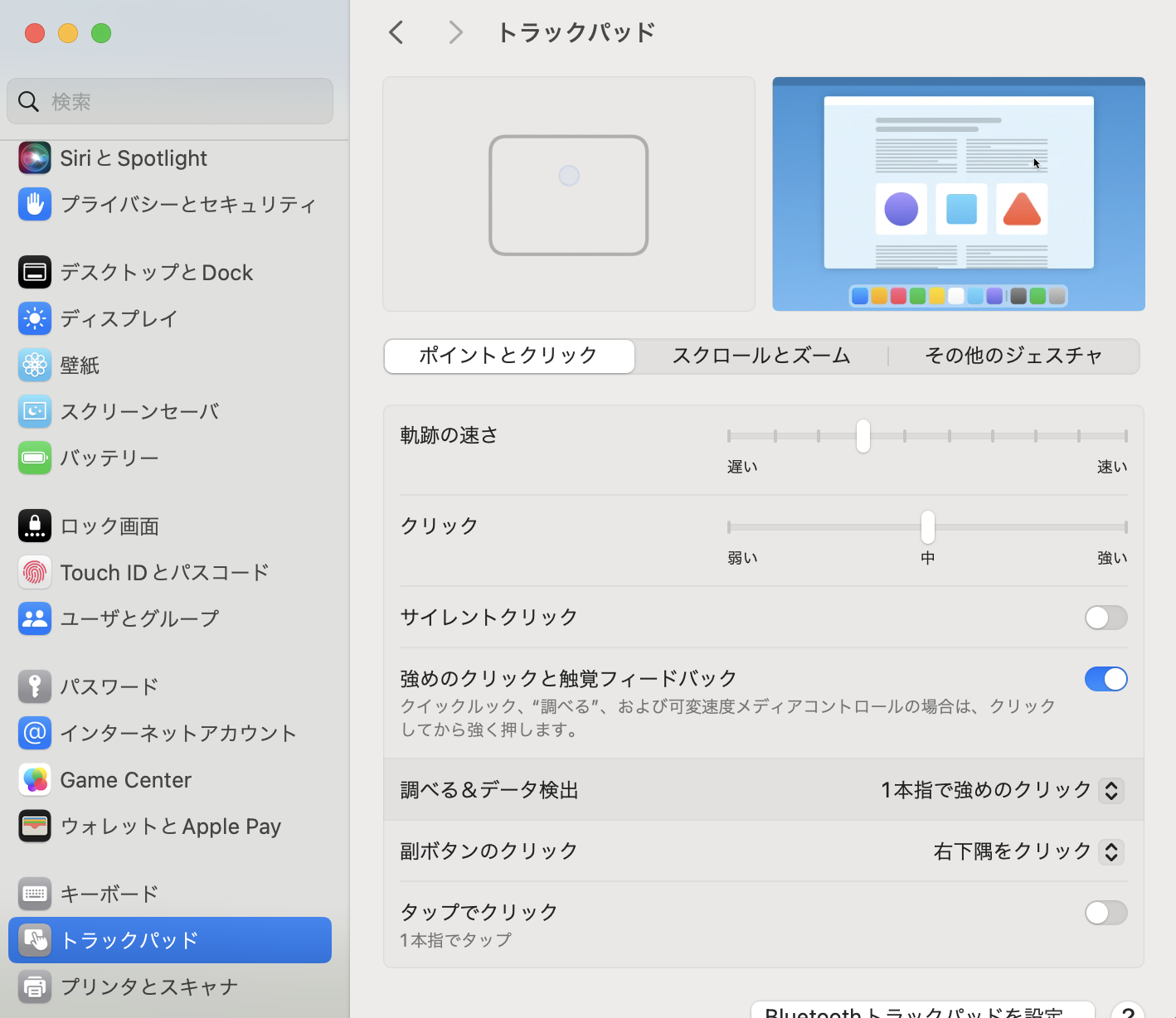Image resolution: width=1176 pixels, height=1018 pixels.
Task: Open ウォレットと Apple Pay icon
Action: tap(34, 826)
